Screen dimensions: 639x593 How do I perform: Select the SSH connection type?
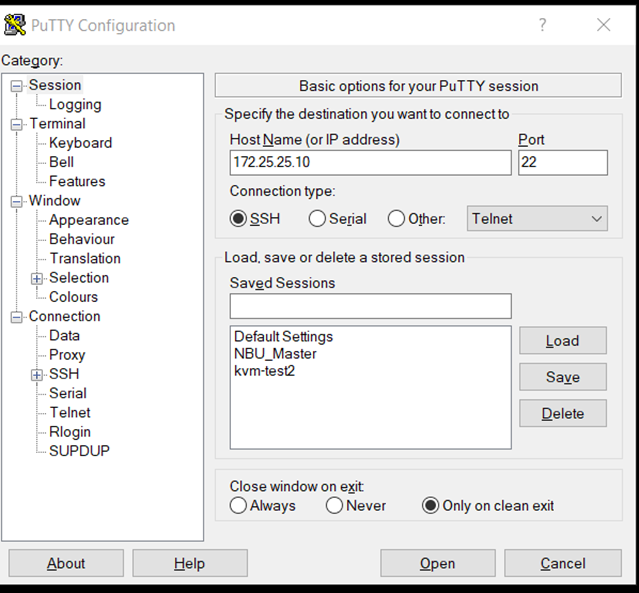[x=238, y=218]
